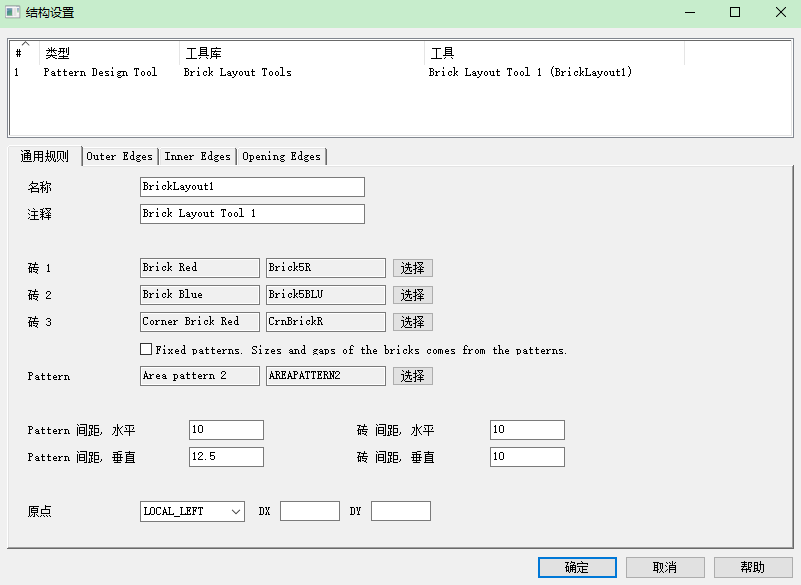
Task: Sort by the # column header
Action: tap(24, 53)
